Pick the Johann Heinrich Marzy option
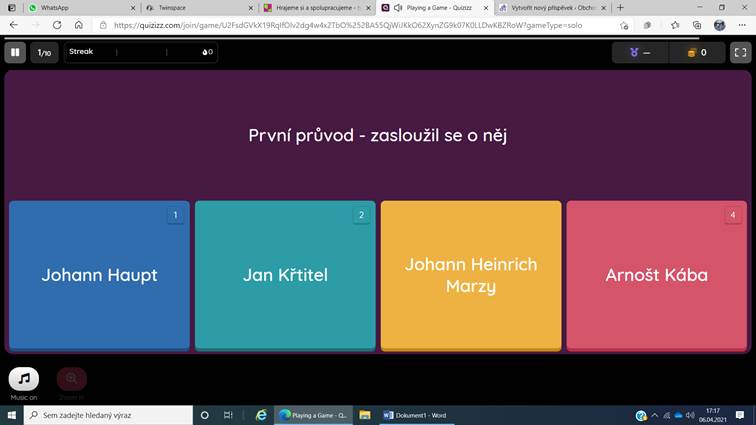The image size is (756, 425). click(471, 275)
